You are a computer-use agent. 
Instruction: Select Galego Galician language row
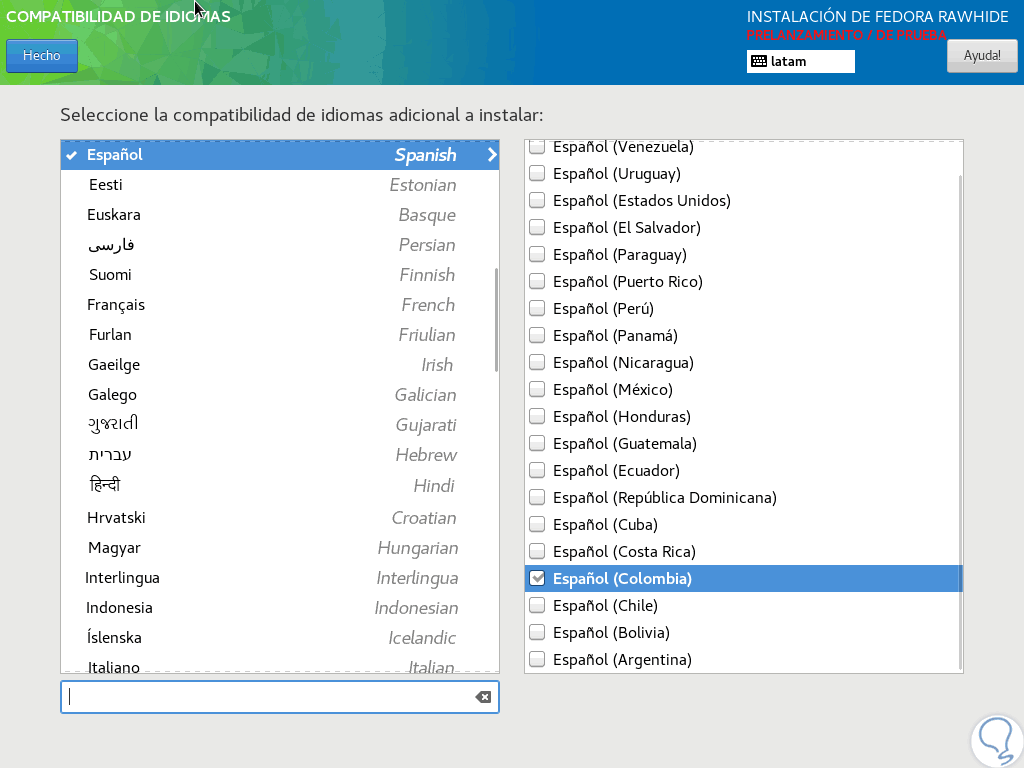280,395
